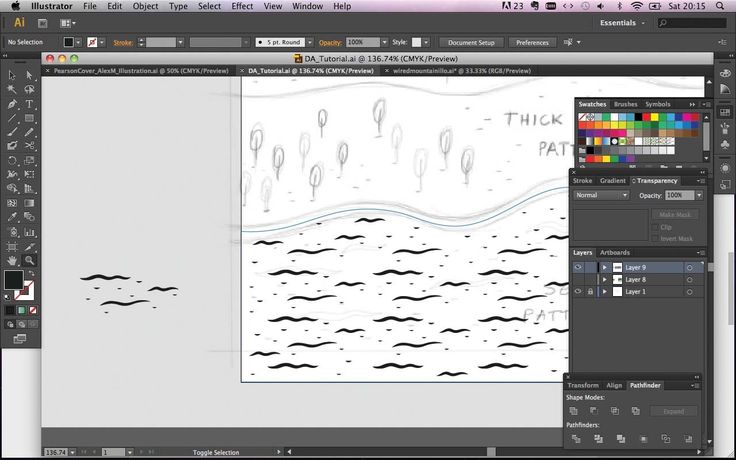This screenshot has height=460, width=736.
Task: Select the Type tool
Action: click(29, 104)
